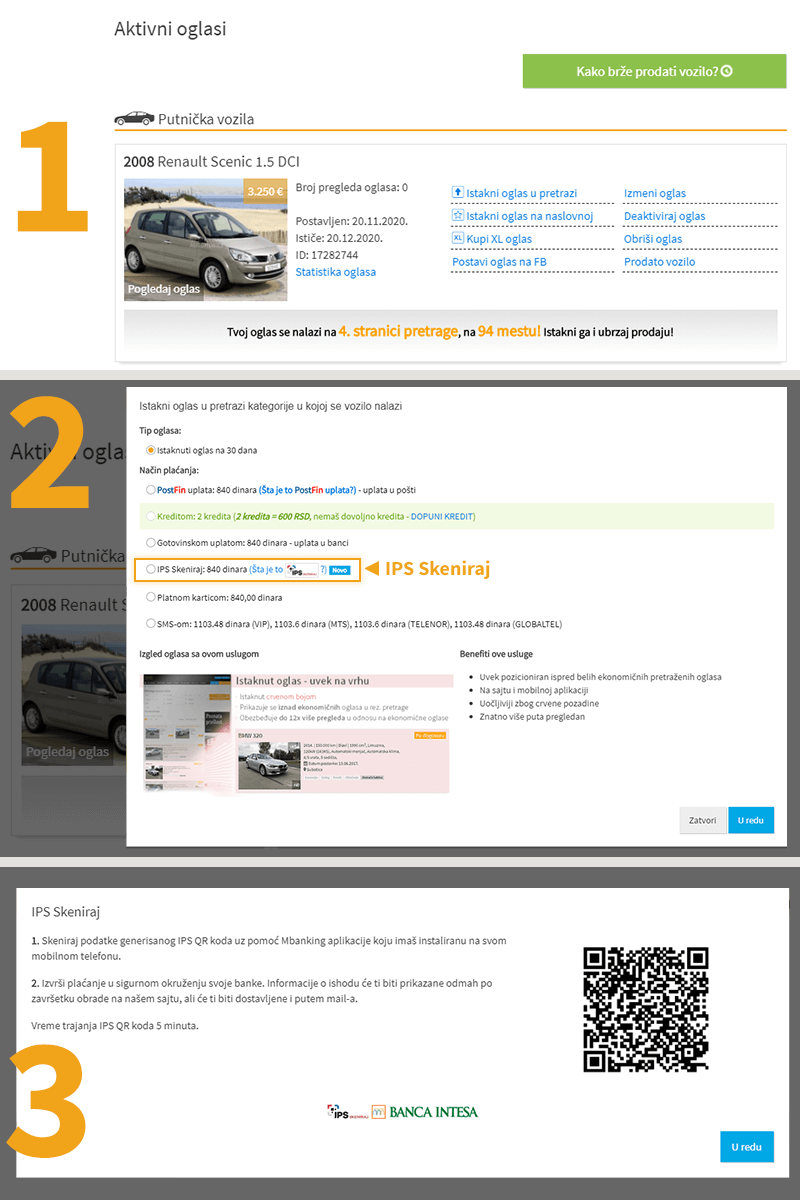Click Zatvori button in payment dialog
800x1200 pixels.
(x=702, y=820)
